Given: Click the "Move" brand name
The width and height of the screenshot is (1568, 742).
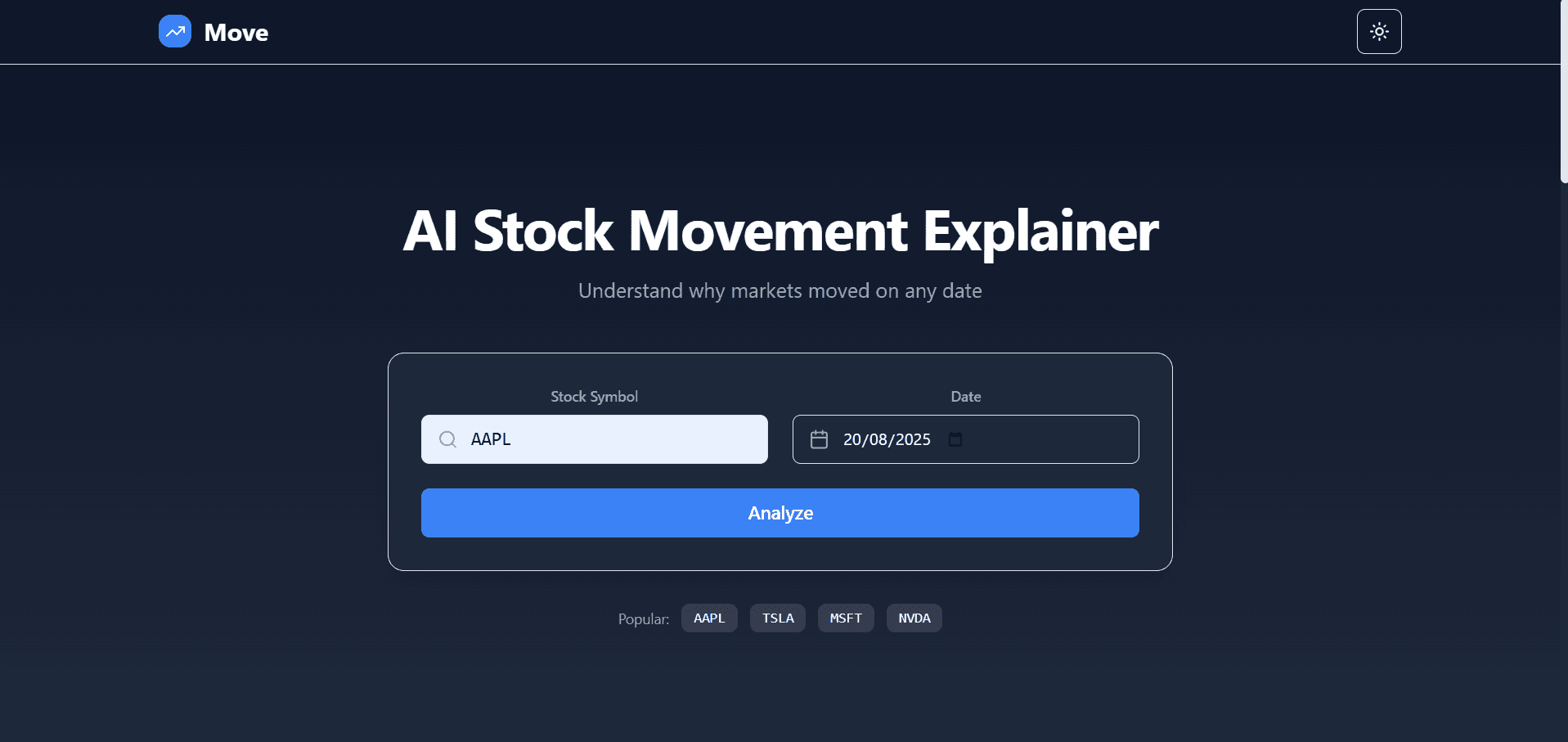Looking at the screenshot, I should click(236, 33).
